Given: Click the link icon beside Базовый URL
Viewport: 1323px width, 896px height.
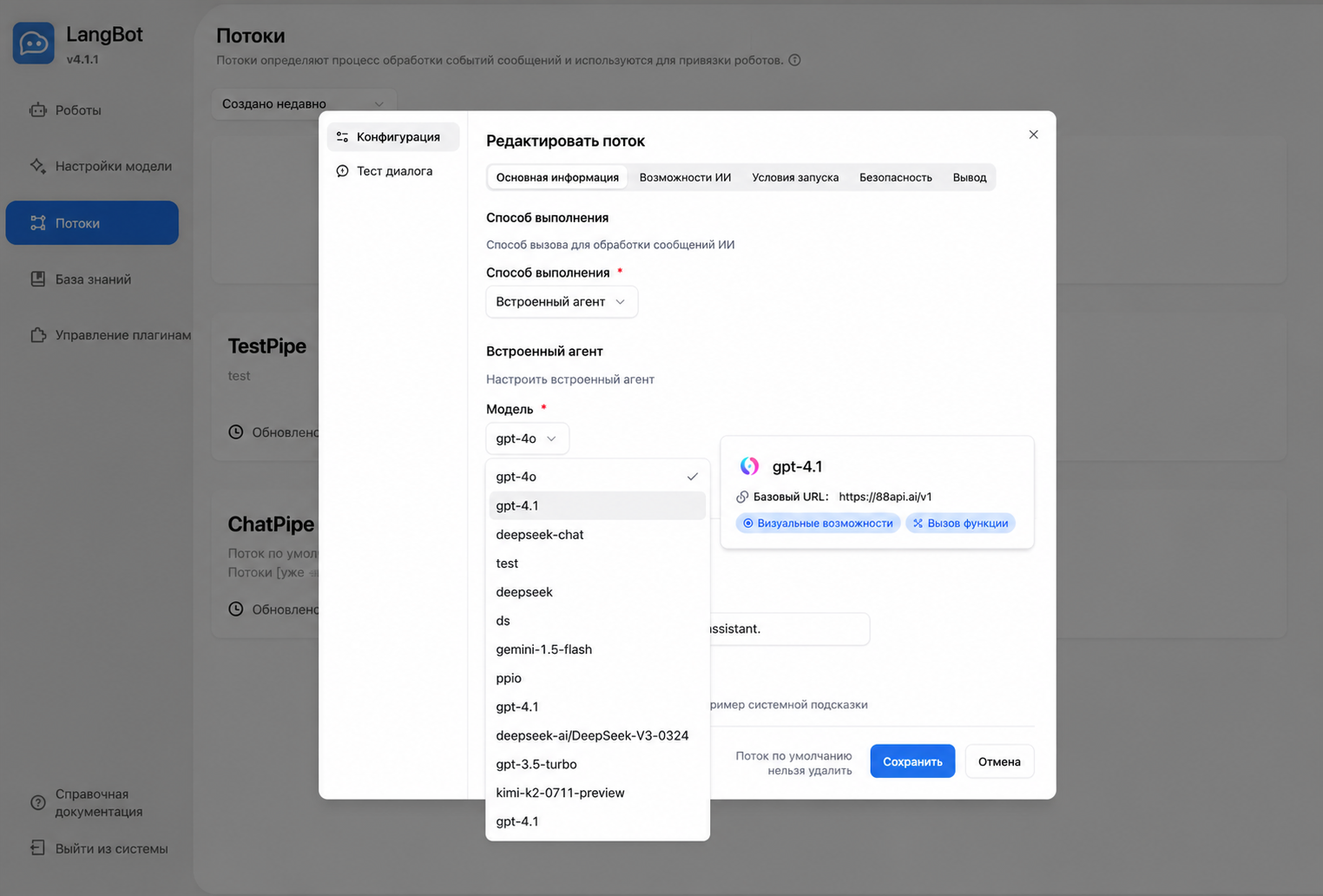Looking at the screenshot, I should tap(742, 497).
